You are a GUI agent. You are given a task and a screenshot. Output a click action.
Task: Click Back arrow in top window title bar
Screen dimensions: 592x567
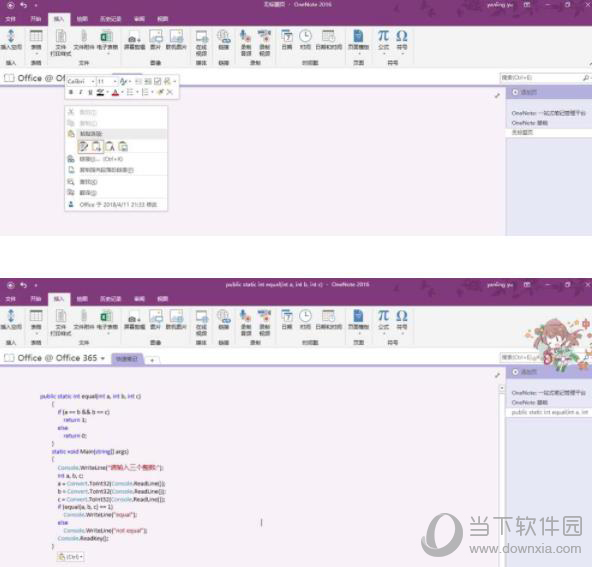(x=11, y=5)
